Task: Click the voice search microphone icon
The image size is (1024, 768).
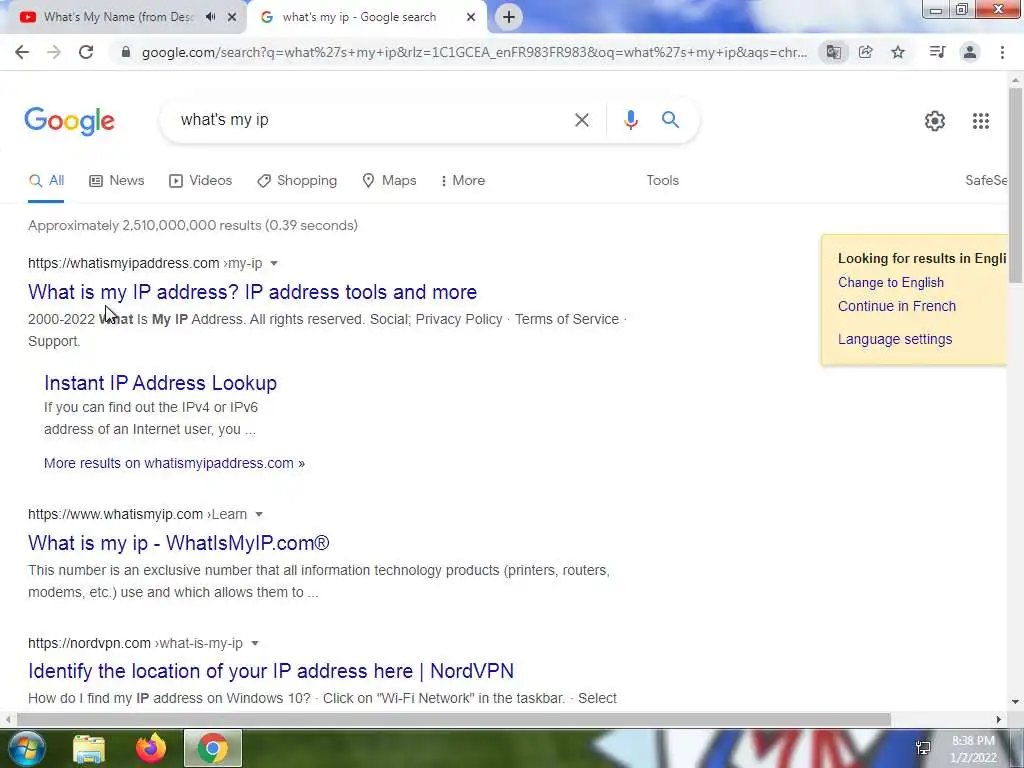Action: point(630,120)
